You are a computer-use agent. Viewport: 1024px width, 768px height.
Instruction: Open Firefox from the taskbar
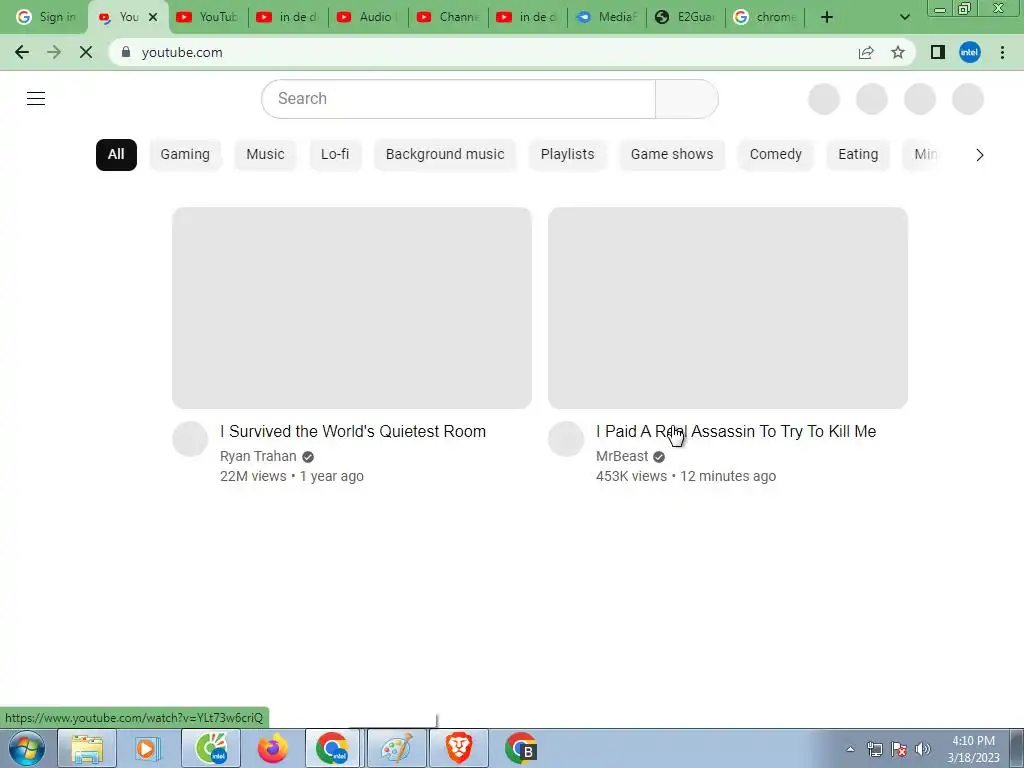tap(272, 748)
